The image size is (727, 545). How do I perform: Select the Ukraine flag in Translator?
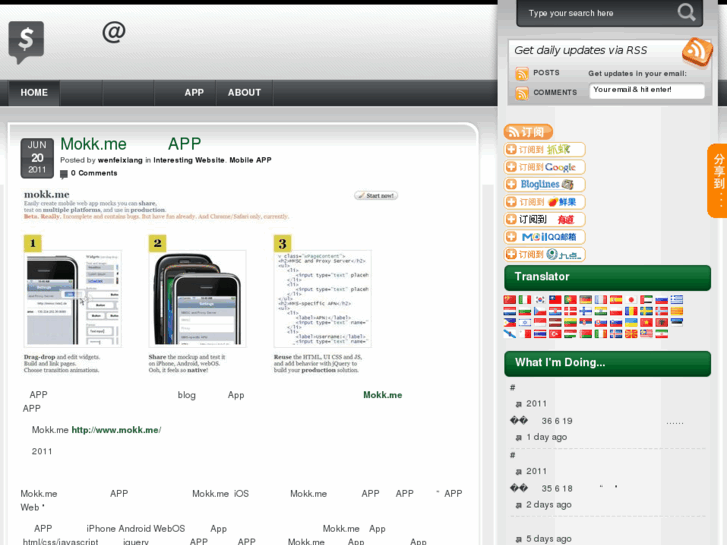[631, 322]
